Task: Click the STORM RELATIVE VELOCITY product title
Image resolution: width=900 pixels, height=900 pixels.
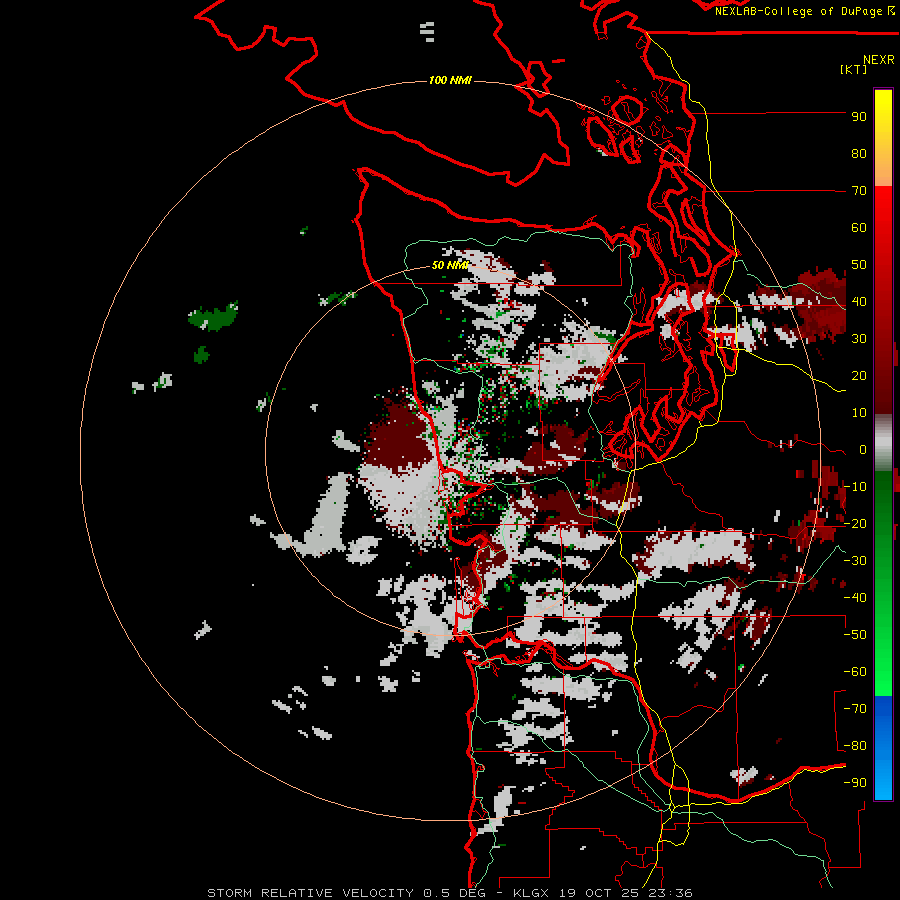Action: [x=310, y=893]
